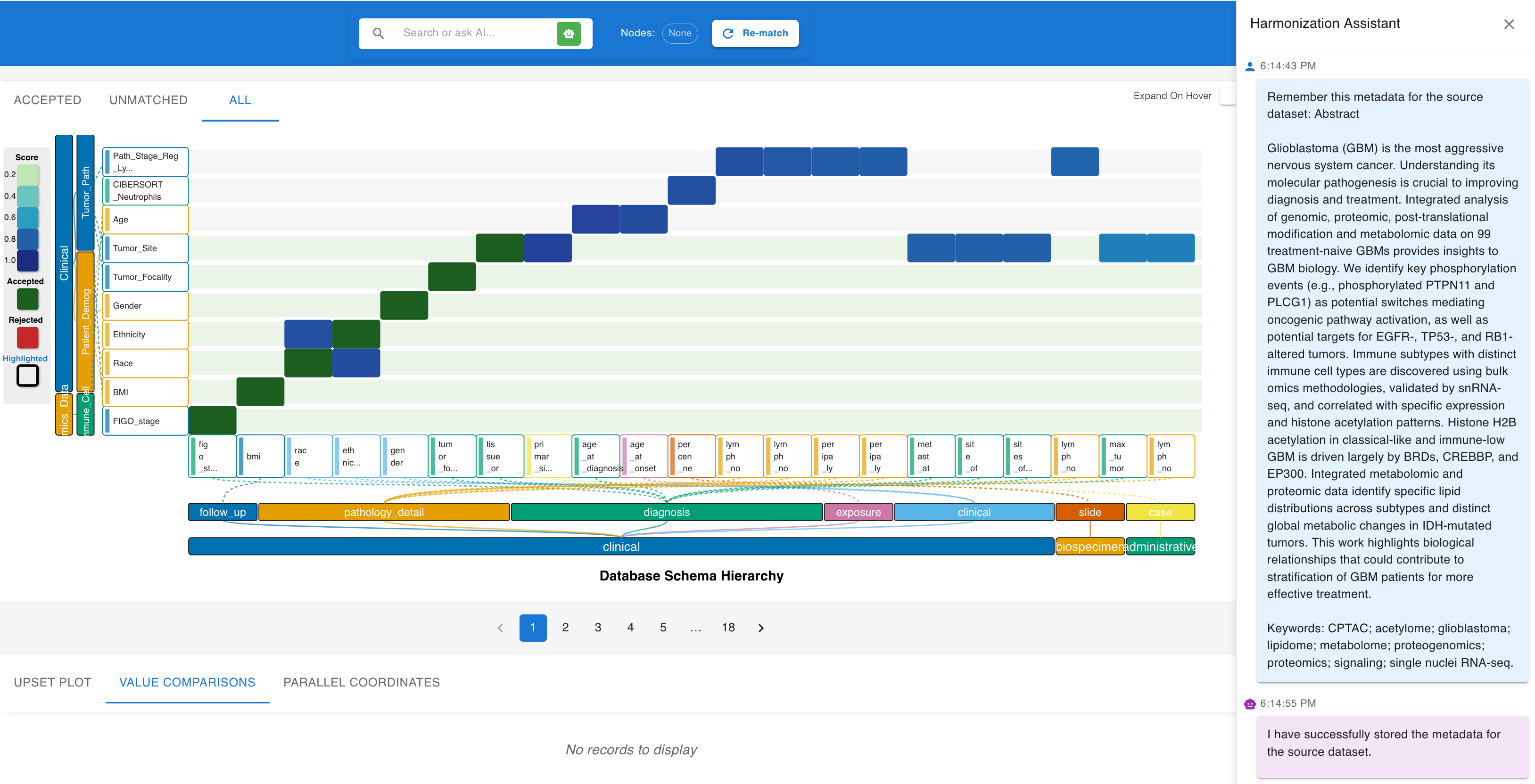Click the Accepted green legend swatch

tap(27, 299)
